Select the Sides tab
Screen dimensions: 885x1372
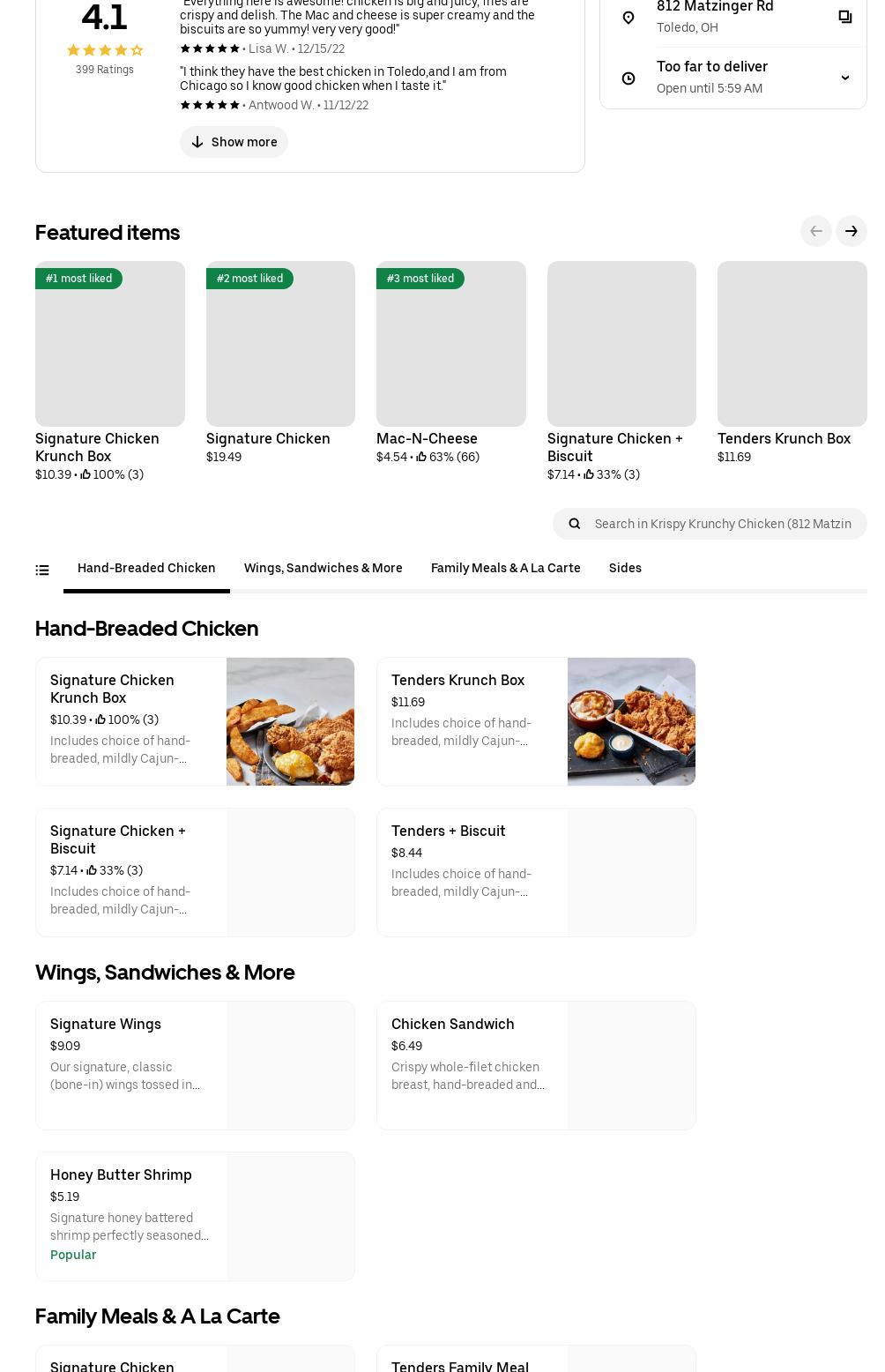pos(625,569)
